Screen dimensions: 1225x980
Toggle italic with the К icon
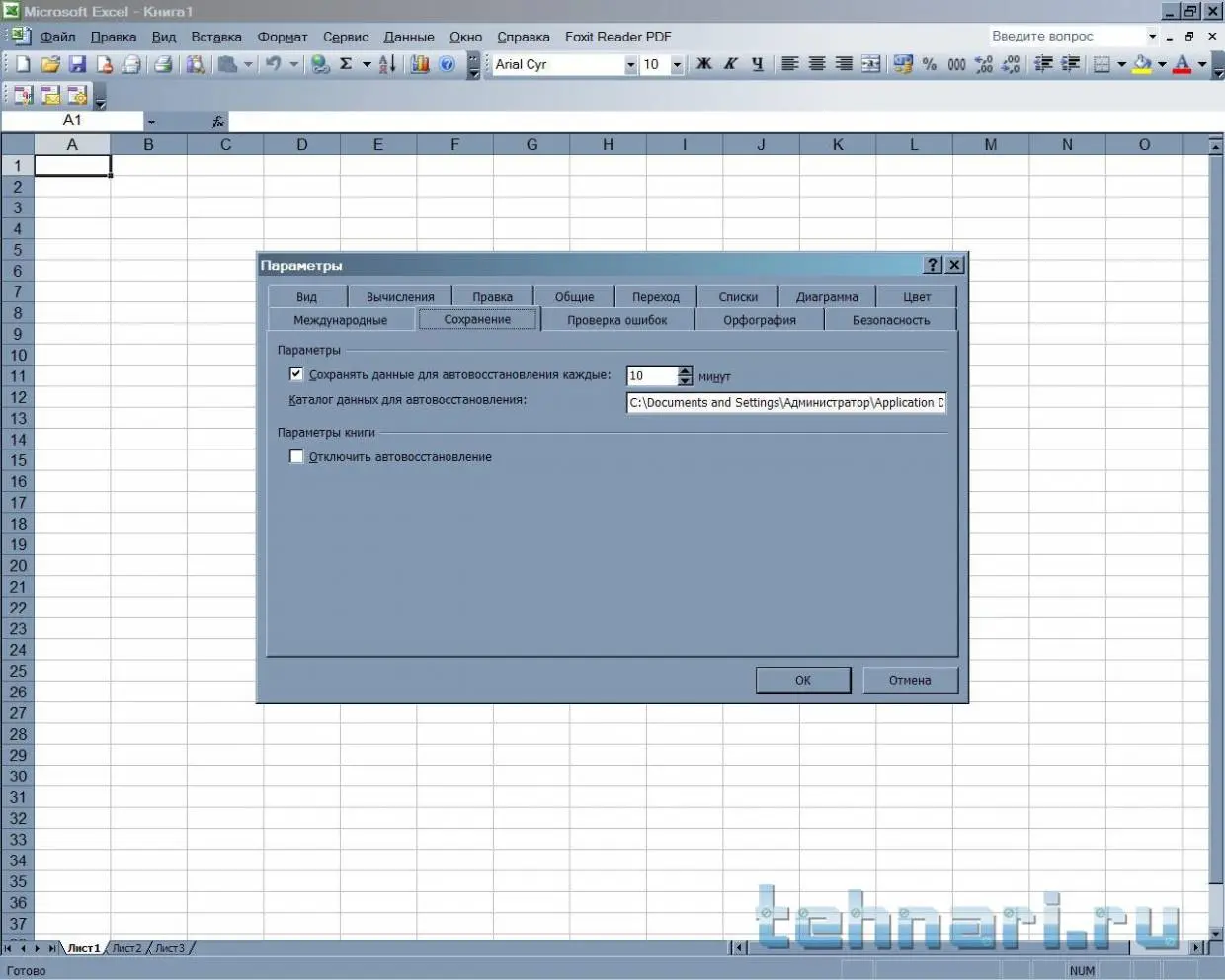click(731, 64)
